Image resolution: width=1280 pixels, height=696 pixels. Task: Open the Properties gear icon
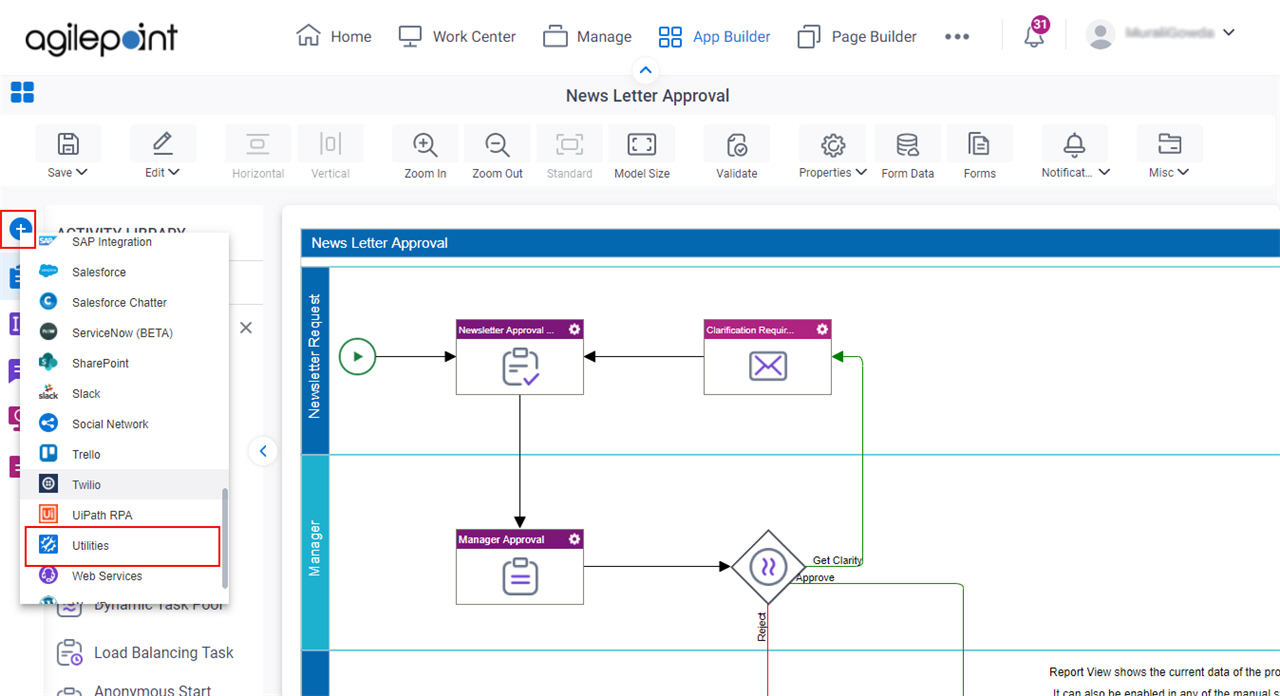(833, 144)
